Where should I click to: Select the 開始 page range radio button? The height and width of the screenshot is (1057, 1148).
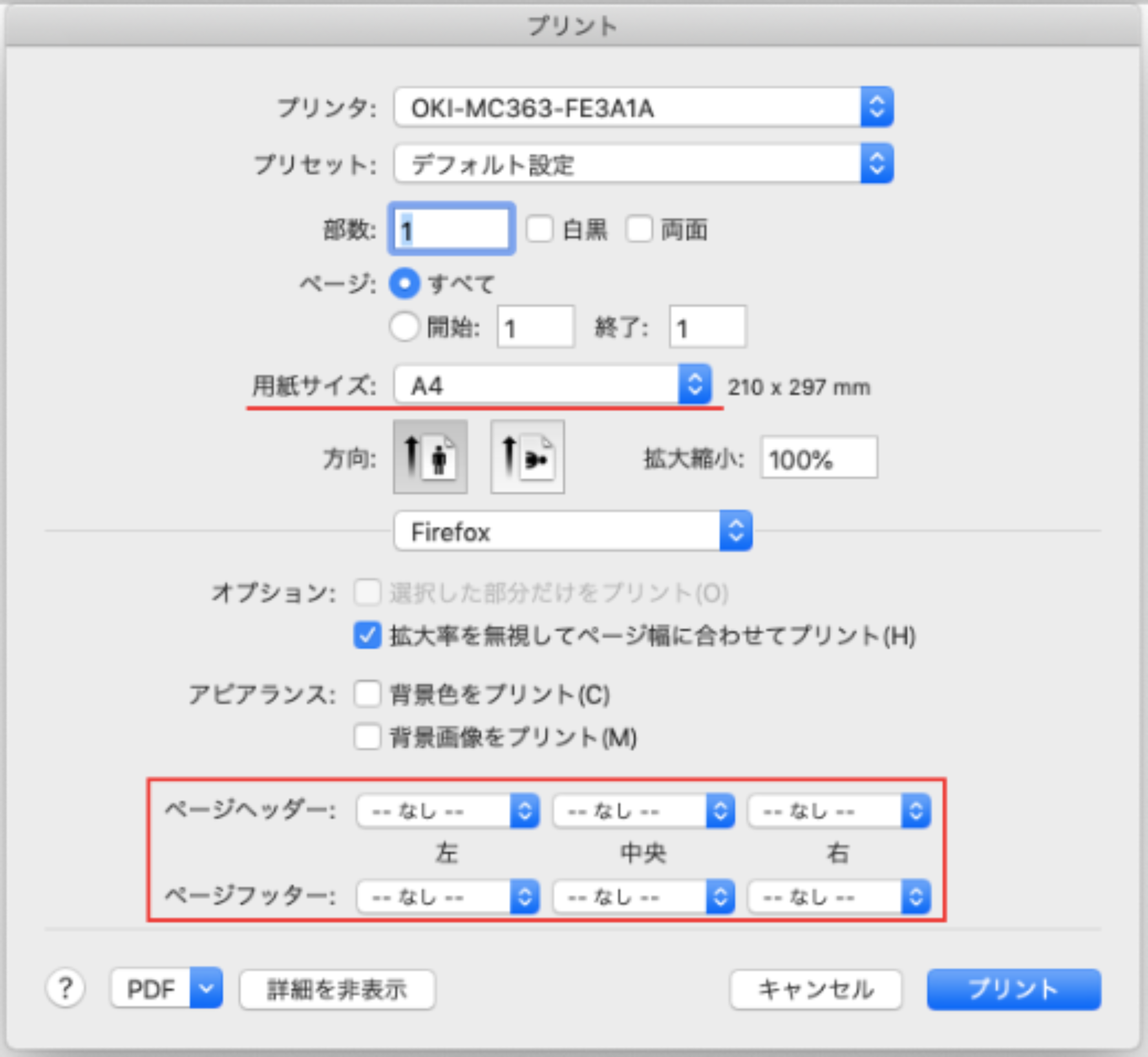point(405,327)
